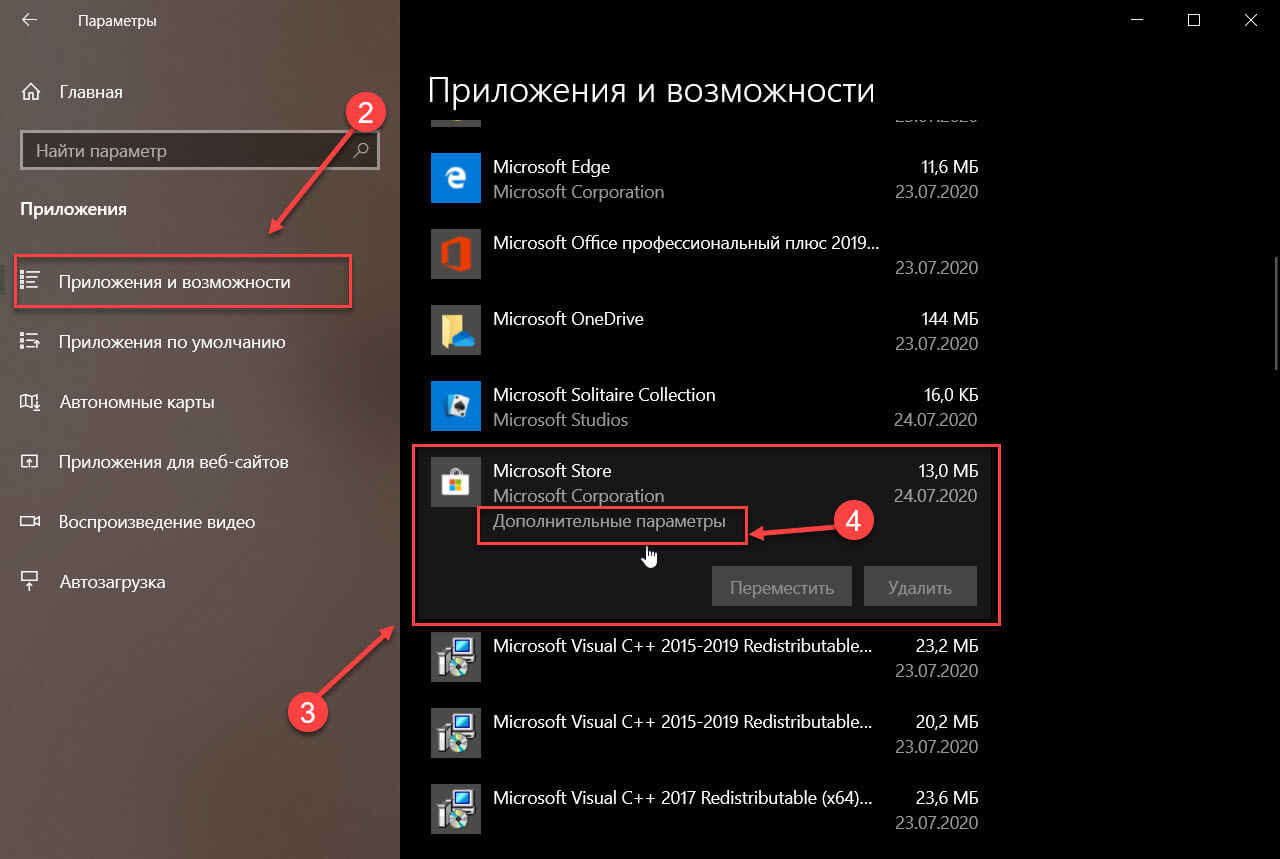The height and width of the screenshot is (859, 1280).
Task: Click the Воспроизведение видео camera icon
Action: pyautogui.click(x=30, y=522)
